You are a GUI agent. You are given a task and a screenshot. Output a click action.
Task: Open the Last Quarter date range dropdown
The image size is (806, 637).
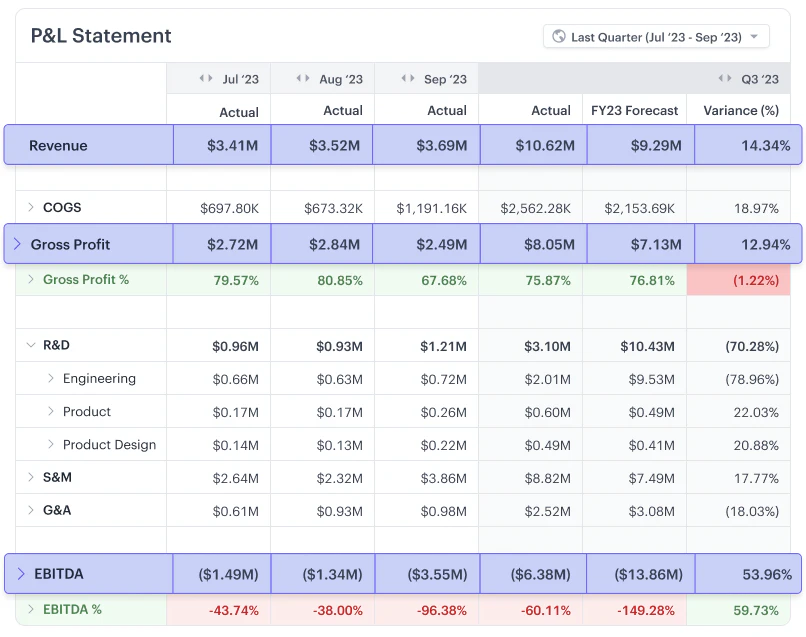[x=656, y=37]
